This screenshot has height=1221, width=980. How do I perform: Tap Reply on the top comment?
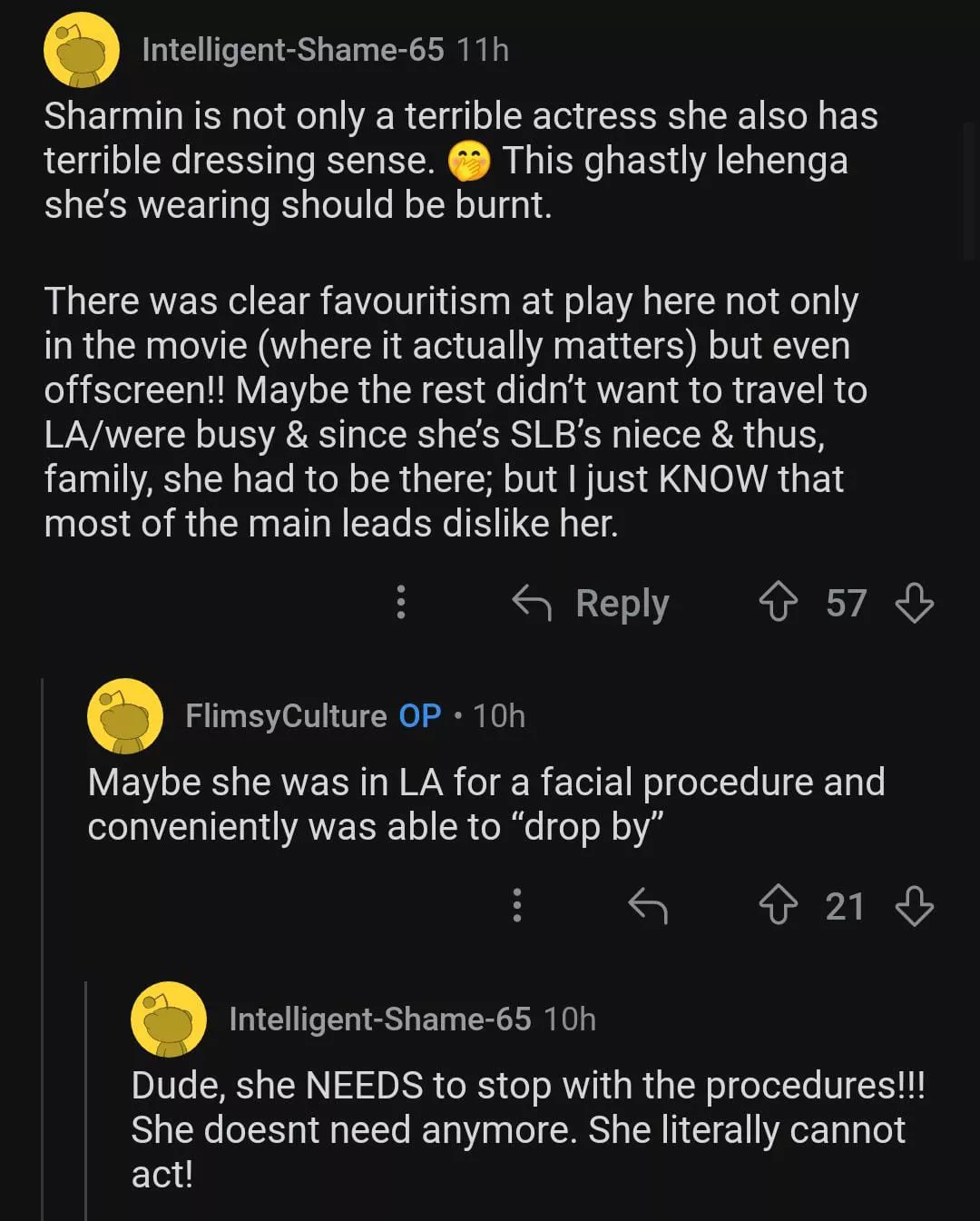point(592,603)
